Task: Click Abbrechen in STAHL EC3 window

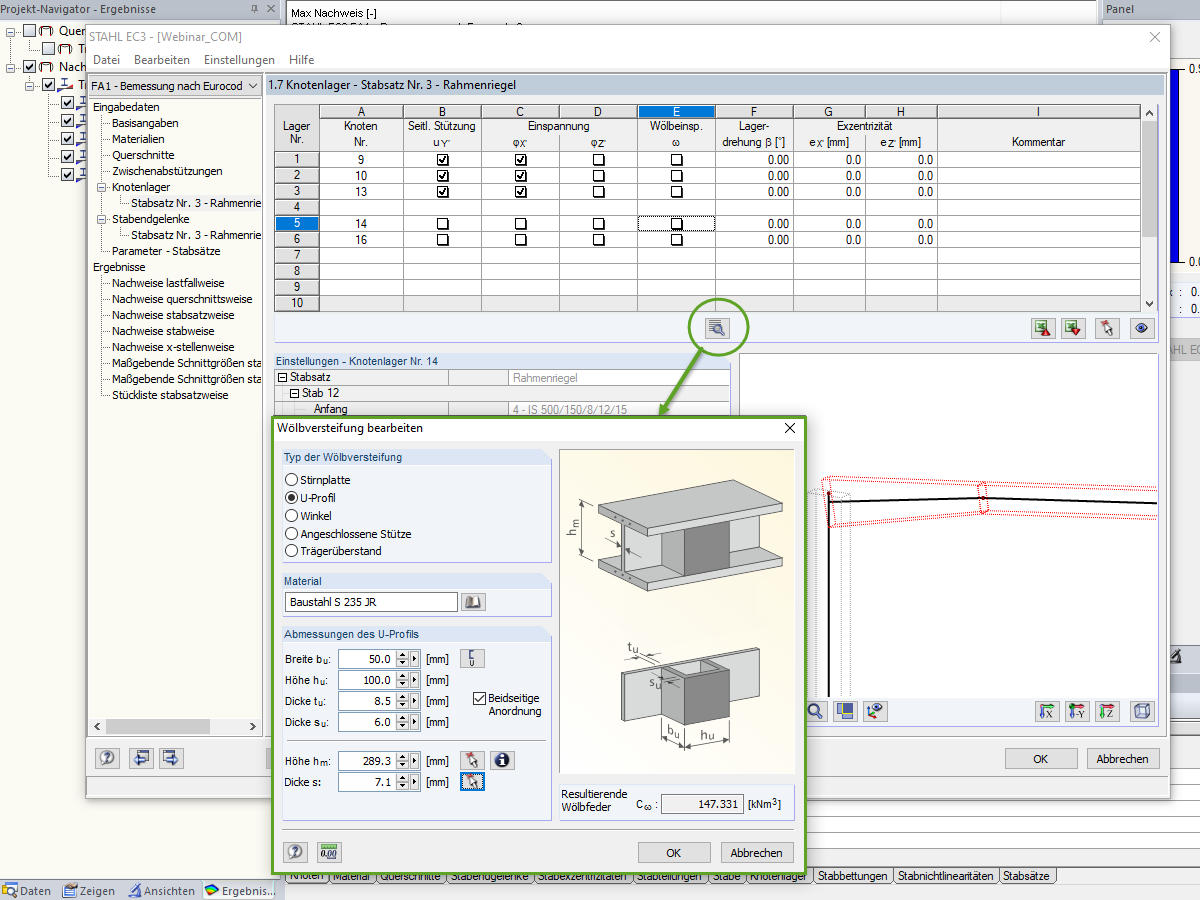Action: coord(1124,759)
